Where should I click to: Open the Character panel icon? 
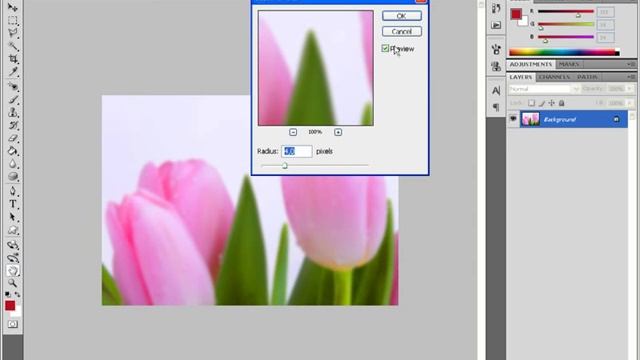click(x=496, y=90)
